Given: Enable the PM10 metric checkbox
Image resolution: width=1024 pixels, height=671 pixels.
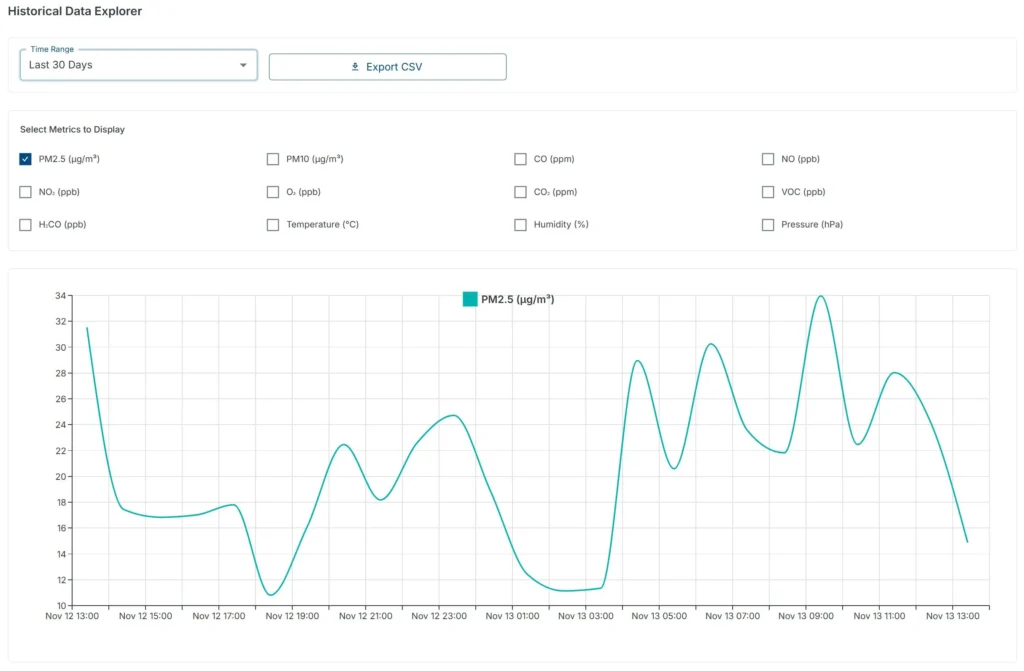Looking at the screenshot, I should tap(273, 159).
